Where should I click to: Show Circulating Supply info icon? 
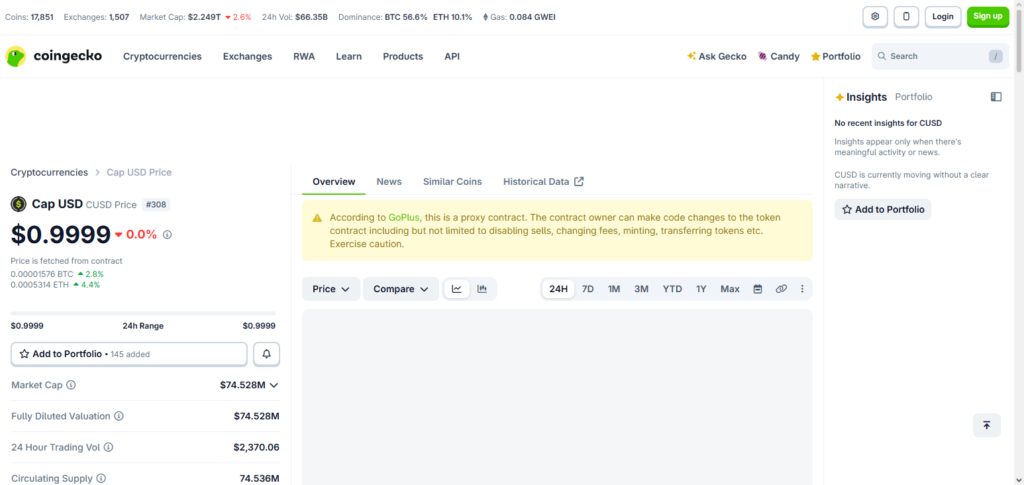(101, 478)
